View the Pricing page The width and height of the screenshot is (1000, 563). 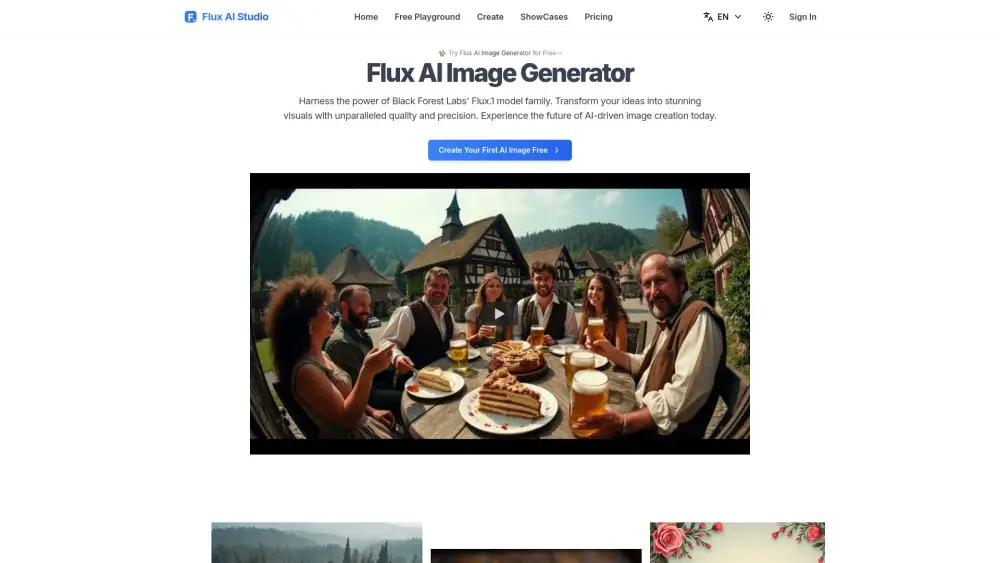598,17
